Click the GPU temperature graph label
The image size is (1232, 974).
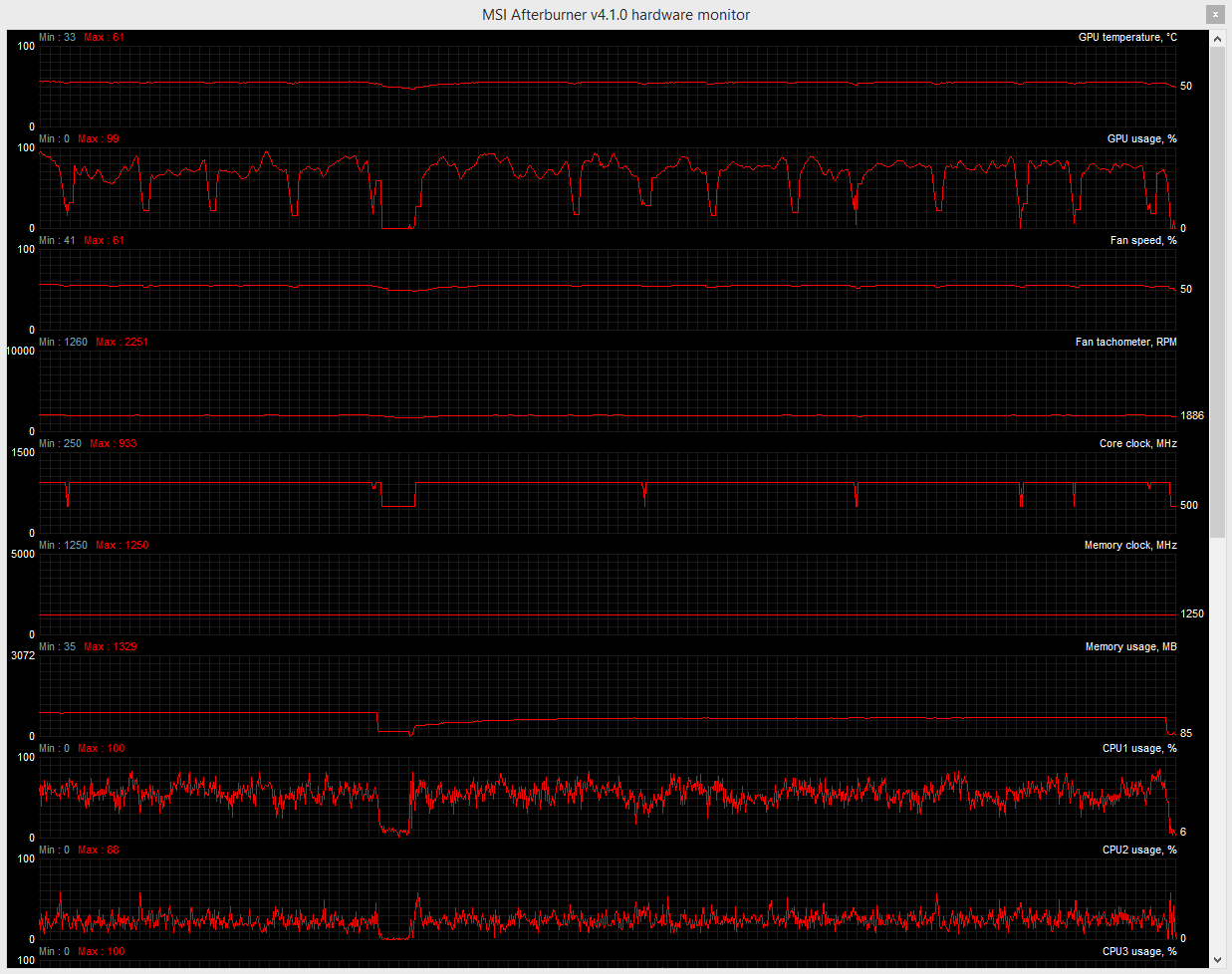point(1127,37)
